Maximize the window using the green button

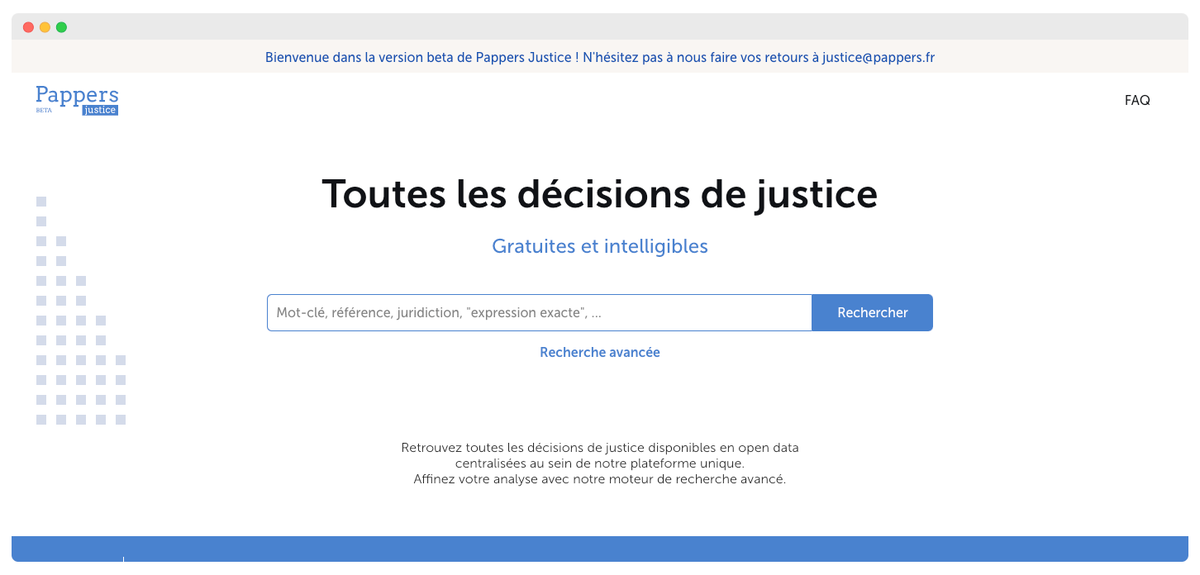(62, 27)
